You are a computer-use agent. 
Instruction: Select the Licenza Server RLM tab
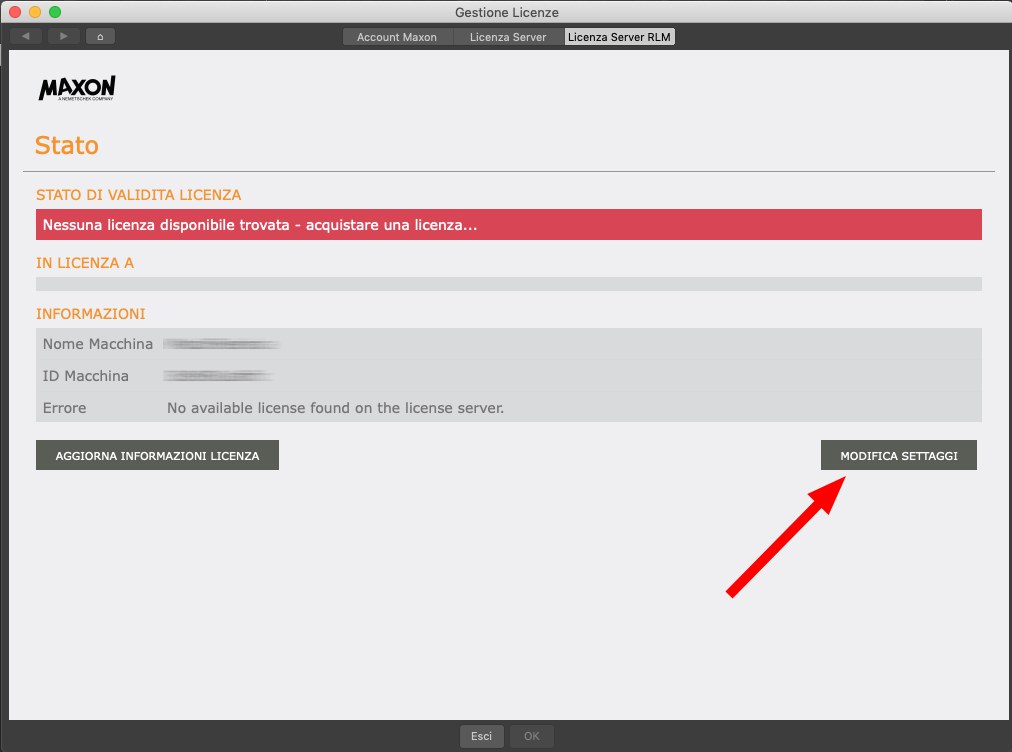(x=620, y=37)
